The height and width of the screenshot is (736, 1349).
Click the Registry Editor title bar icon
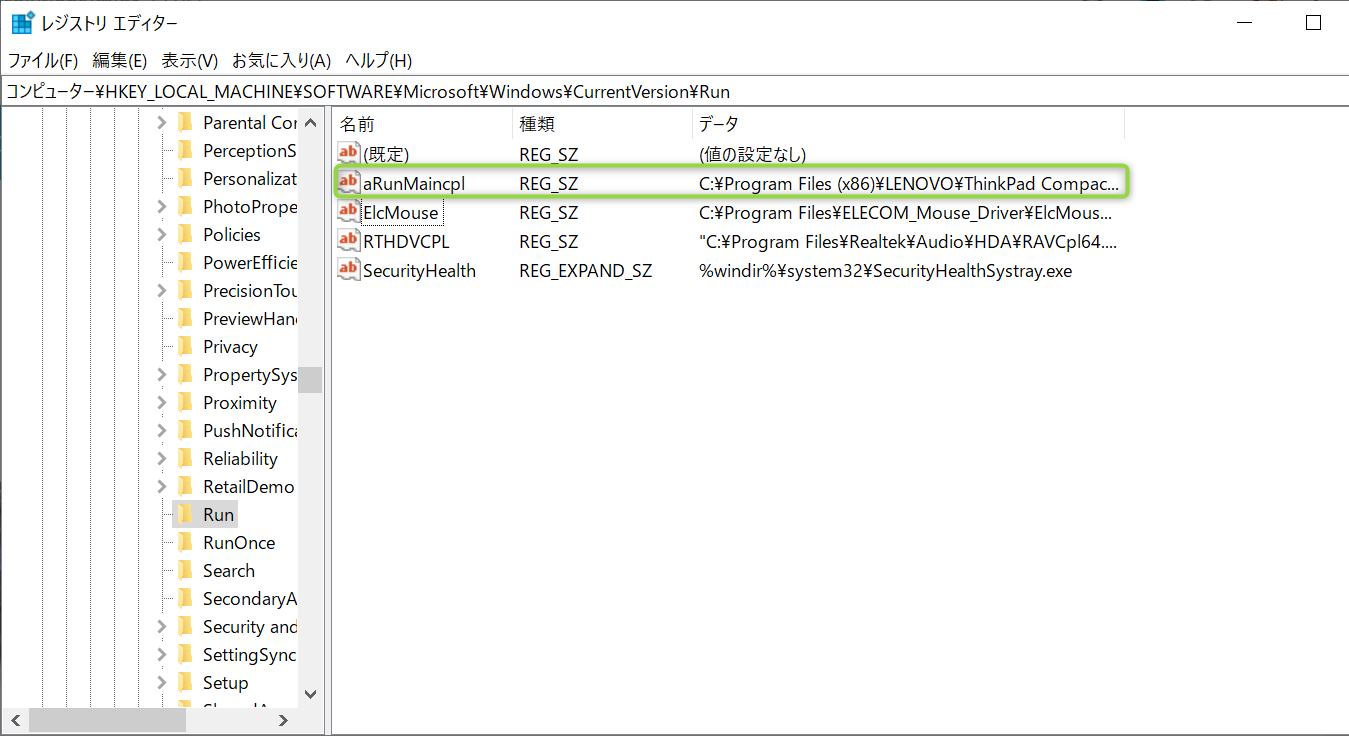point(22,23)
